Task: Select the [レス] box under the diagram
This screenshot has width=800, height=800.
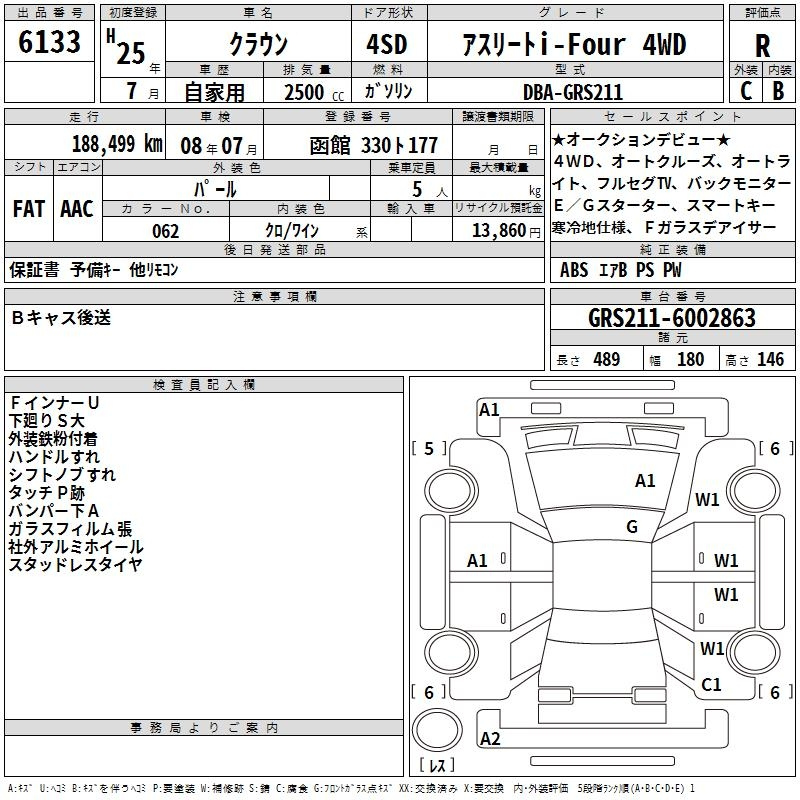Action: click(437, 766)
